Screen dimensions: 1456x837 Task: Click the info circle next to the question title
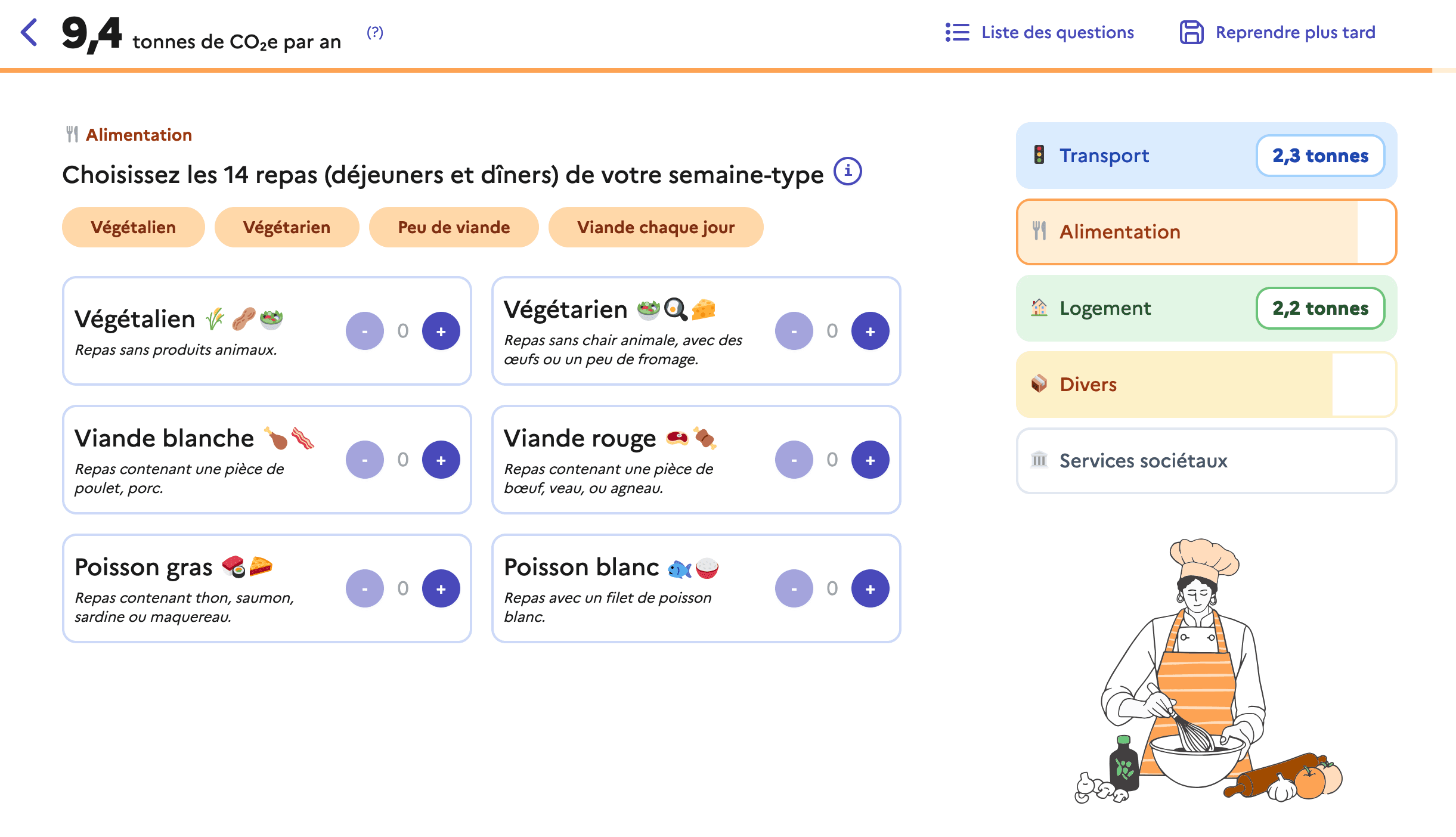pos(848,173)
